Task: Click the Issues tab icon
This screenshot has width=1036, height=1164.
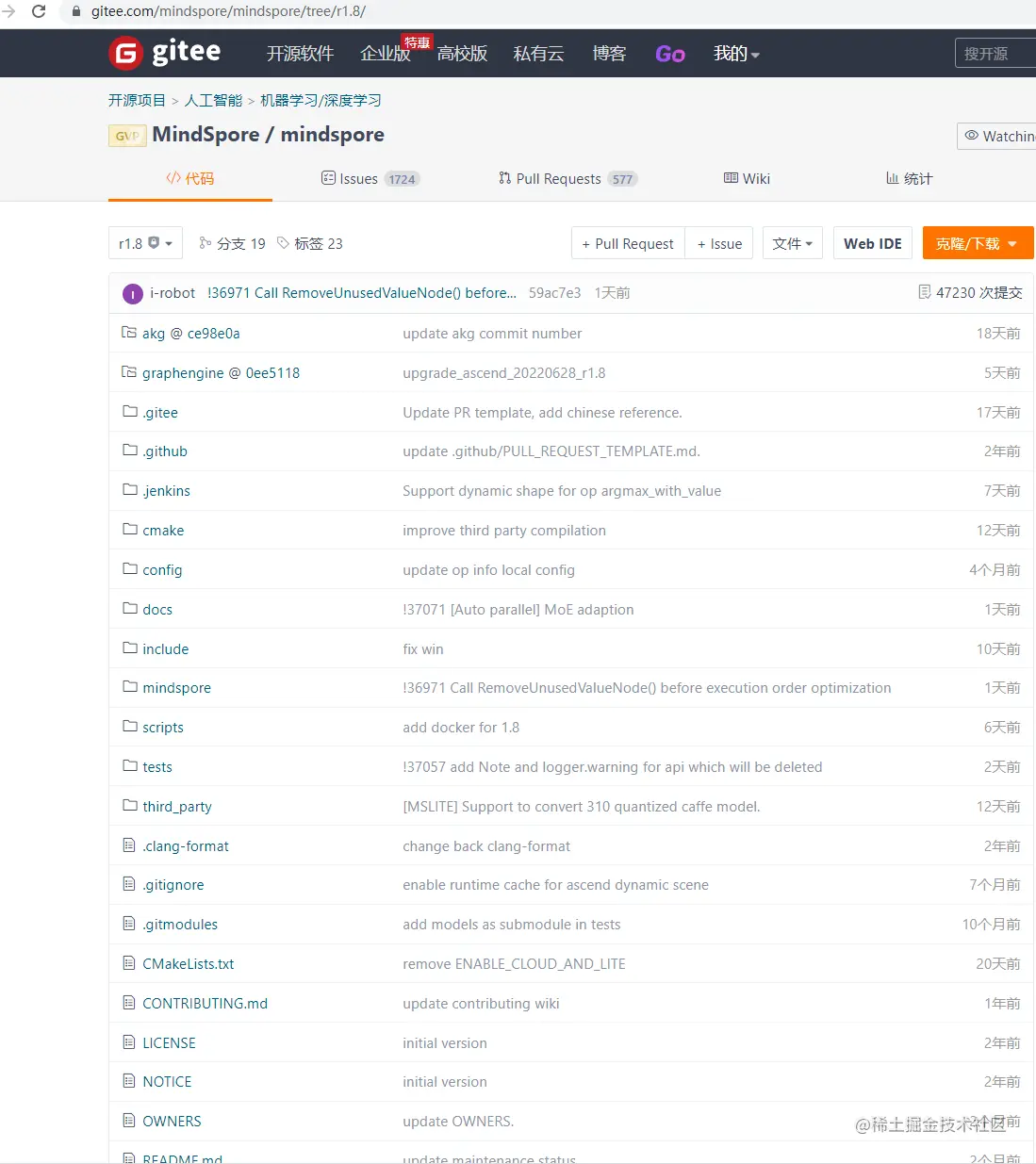Action: [x=328, y=178]
